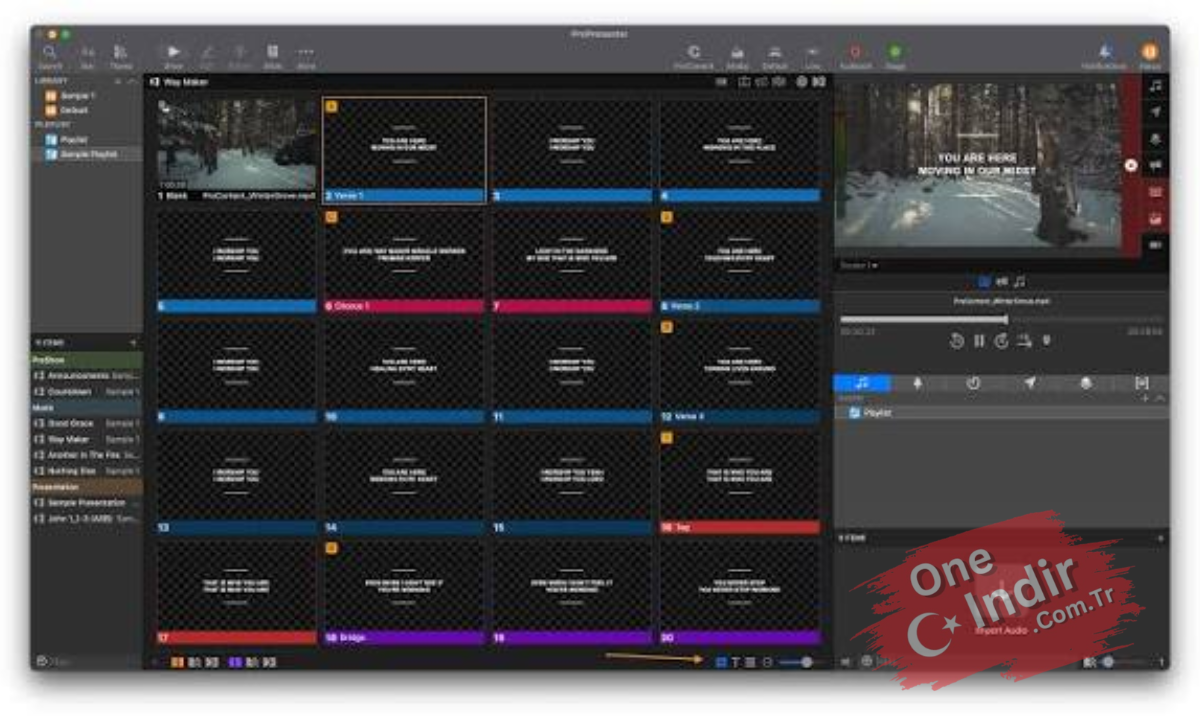Switch to text view with the T icon

[x=735, y=662]
